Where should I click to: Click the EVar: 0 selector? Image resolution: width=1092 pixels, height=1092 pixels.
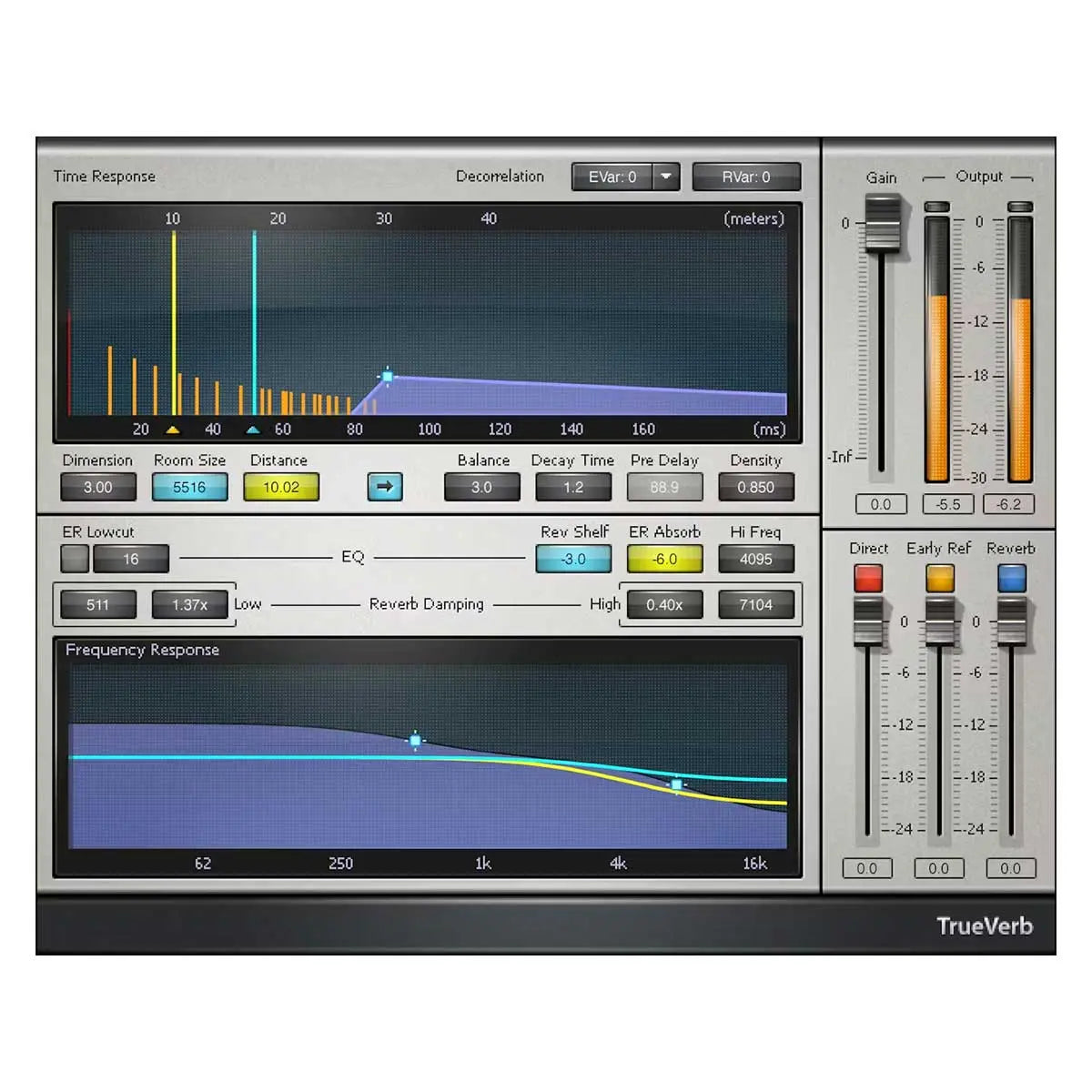pos(612,177)
